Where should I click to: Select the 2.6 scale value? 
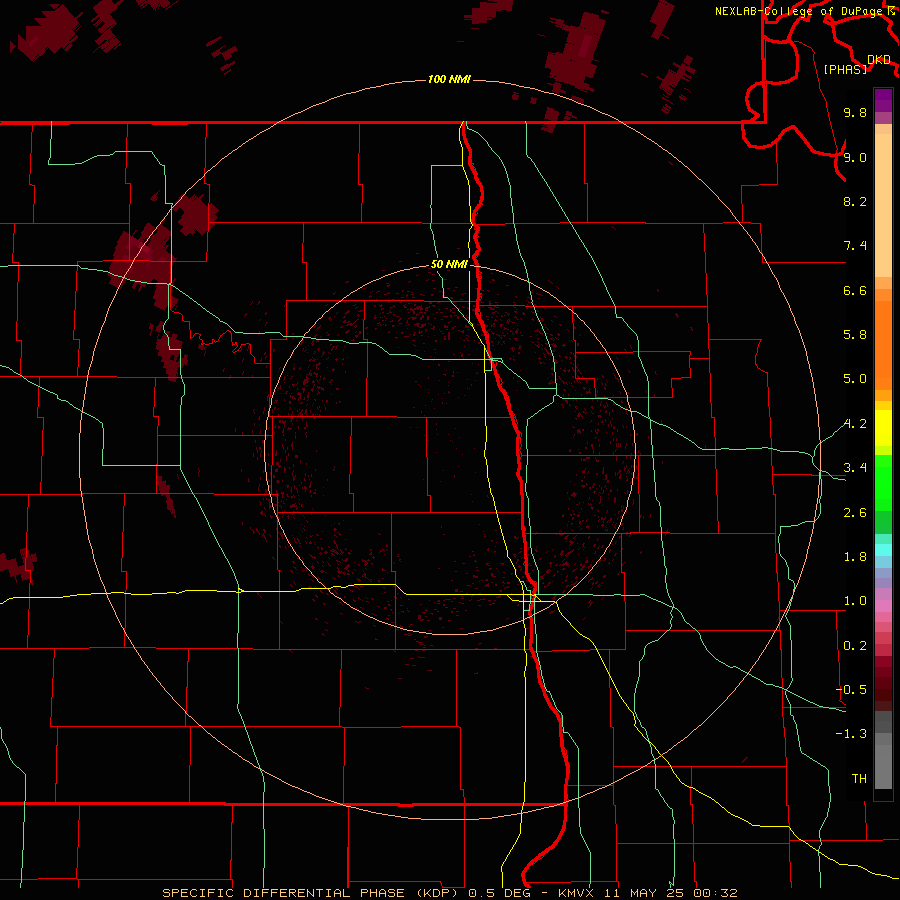(x=855, y=513)
